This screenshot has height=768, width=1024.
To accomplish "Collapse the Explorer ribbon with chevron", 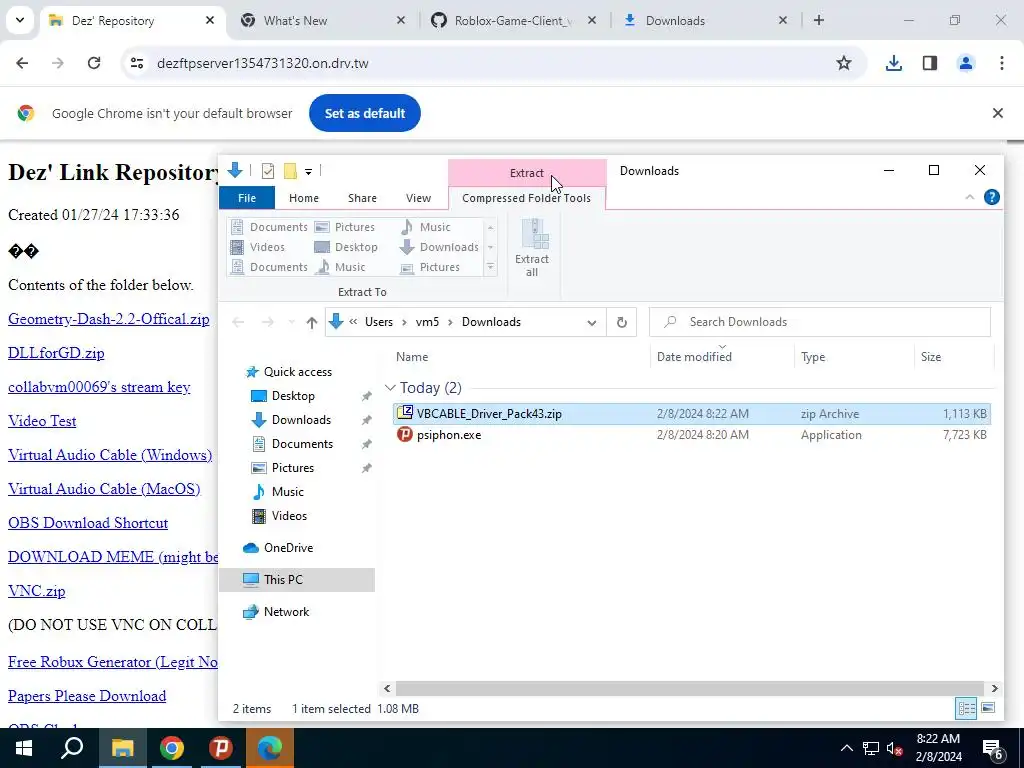I will pyautogui.click(x=970, y=197).
